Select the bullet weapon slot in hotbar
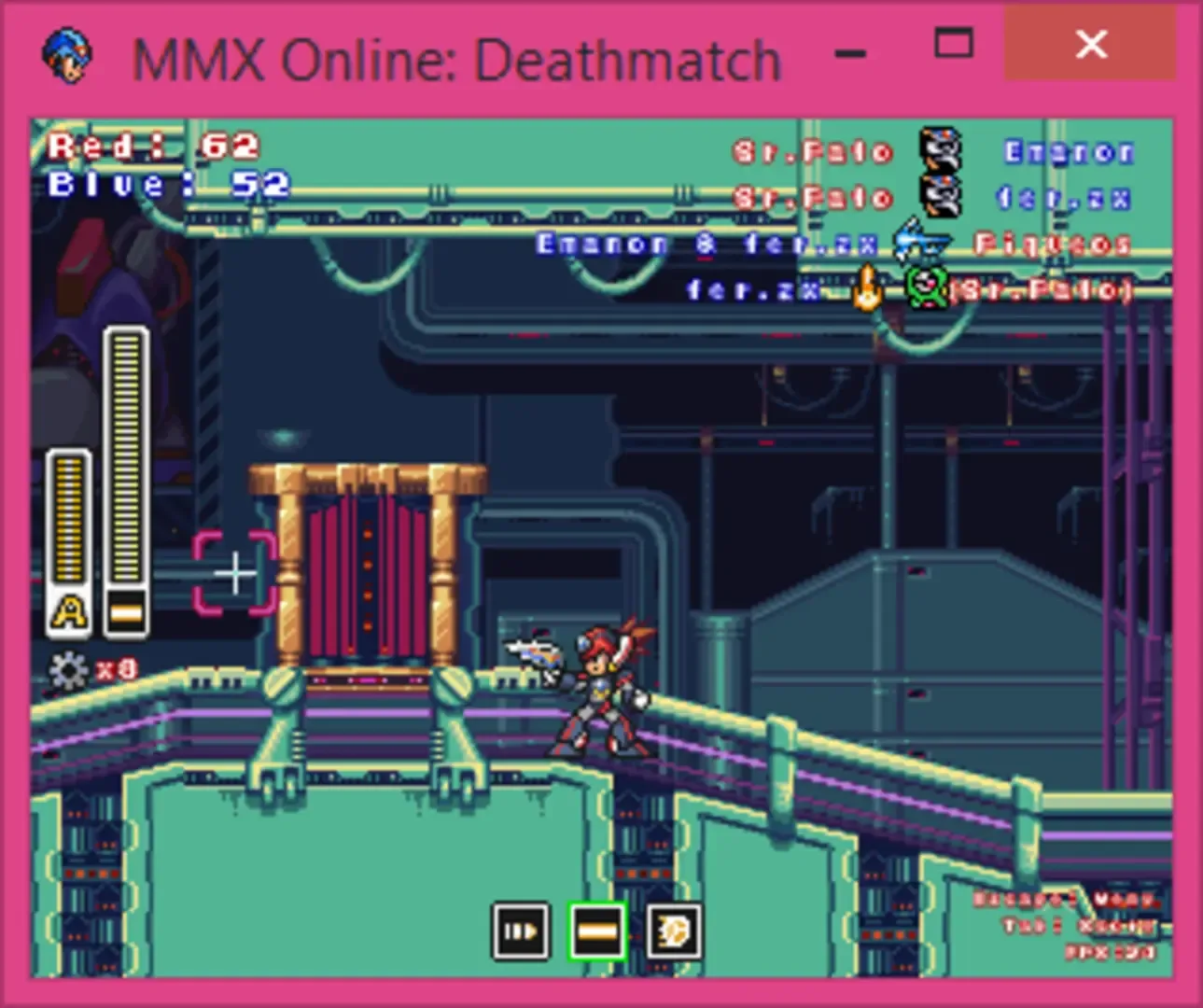This screenshot has height=1008, width=1203. click(x=520, y=931)
